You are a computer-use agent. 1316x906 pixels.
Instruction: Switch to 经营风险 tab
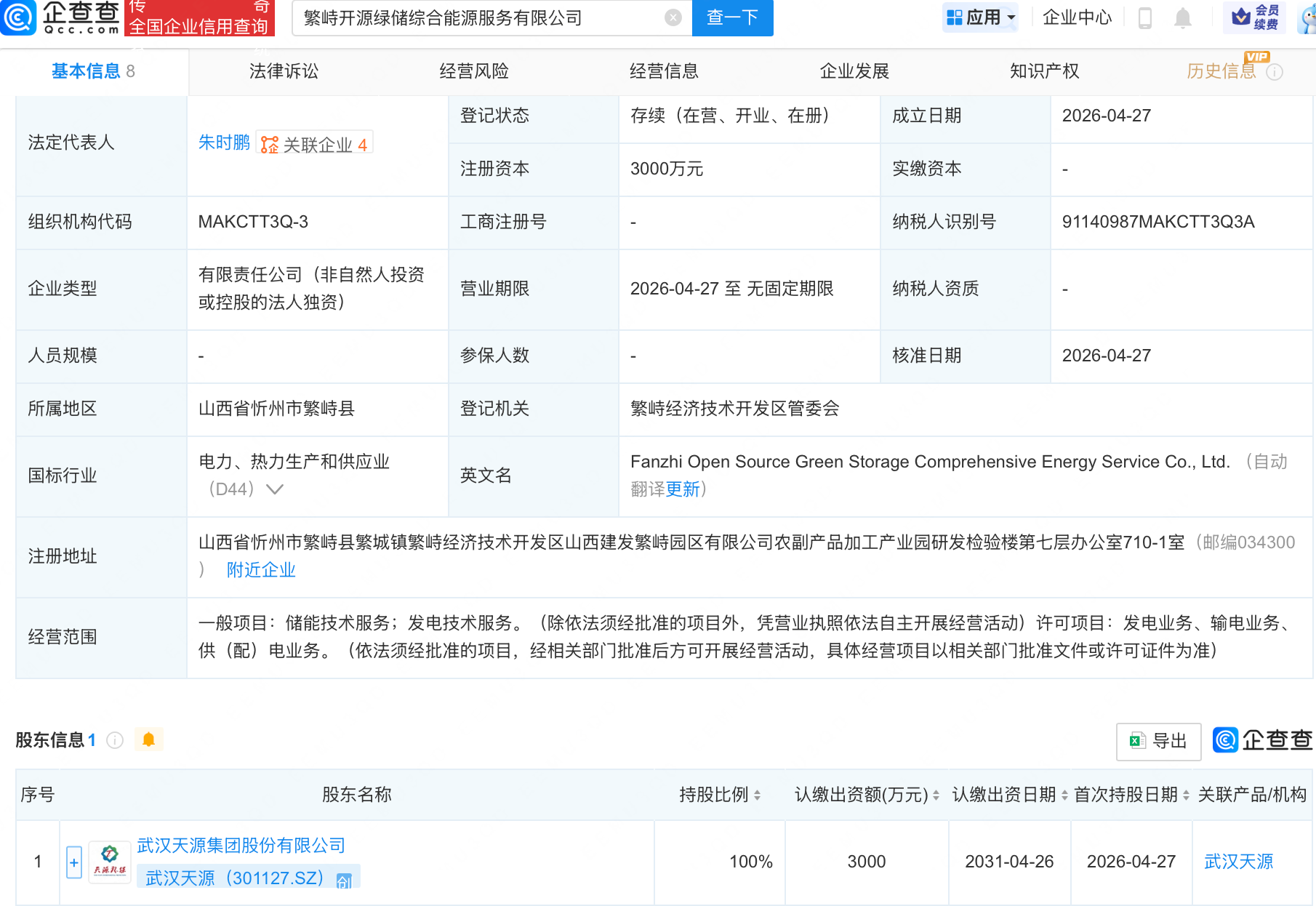click(x=474, y=71)
